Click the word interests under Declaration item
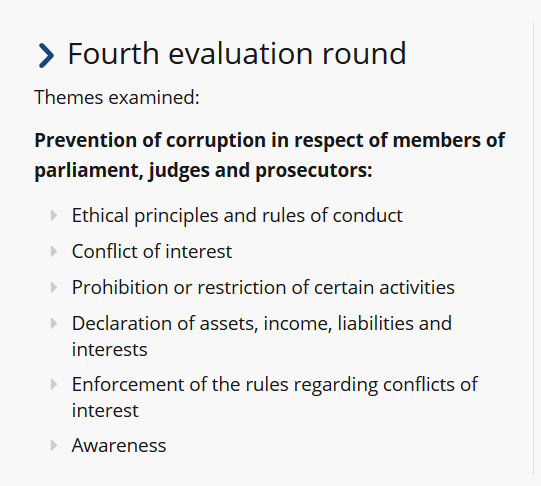The width and height of the screenshot is (541, 486). click(109, 350)
